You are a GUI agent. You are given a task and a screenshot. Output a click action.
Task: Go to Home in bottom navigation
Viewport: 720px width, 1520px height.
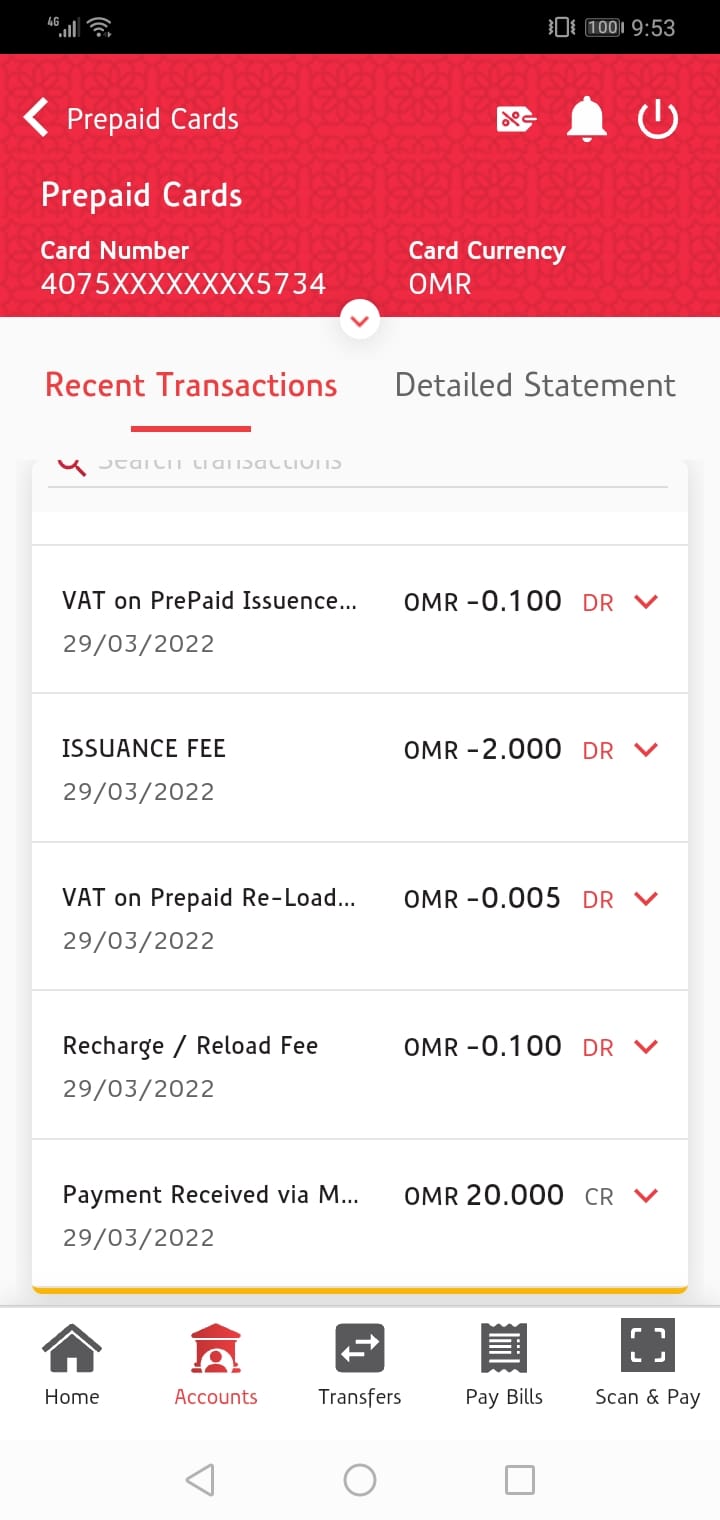(x=72, y=1364)
